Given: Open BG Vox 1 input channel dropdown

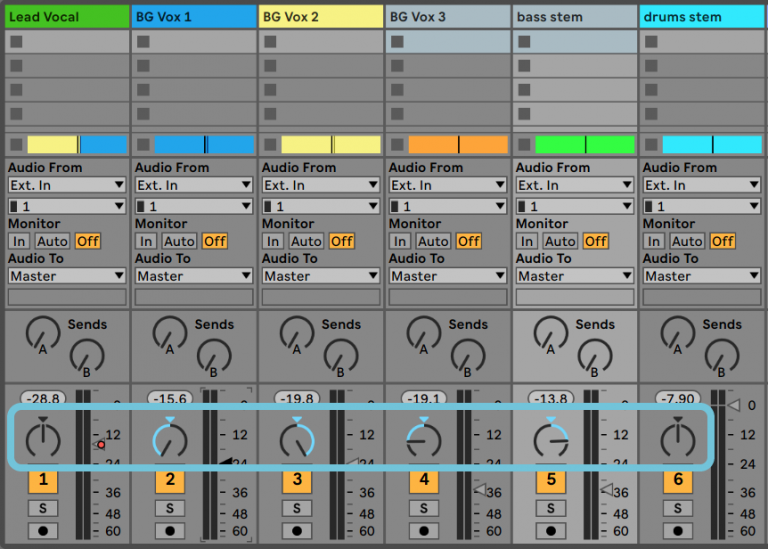Looking at the screenshot, I should pos(194,206).
